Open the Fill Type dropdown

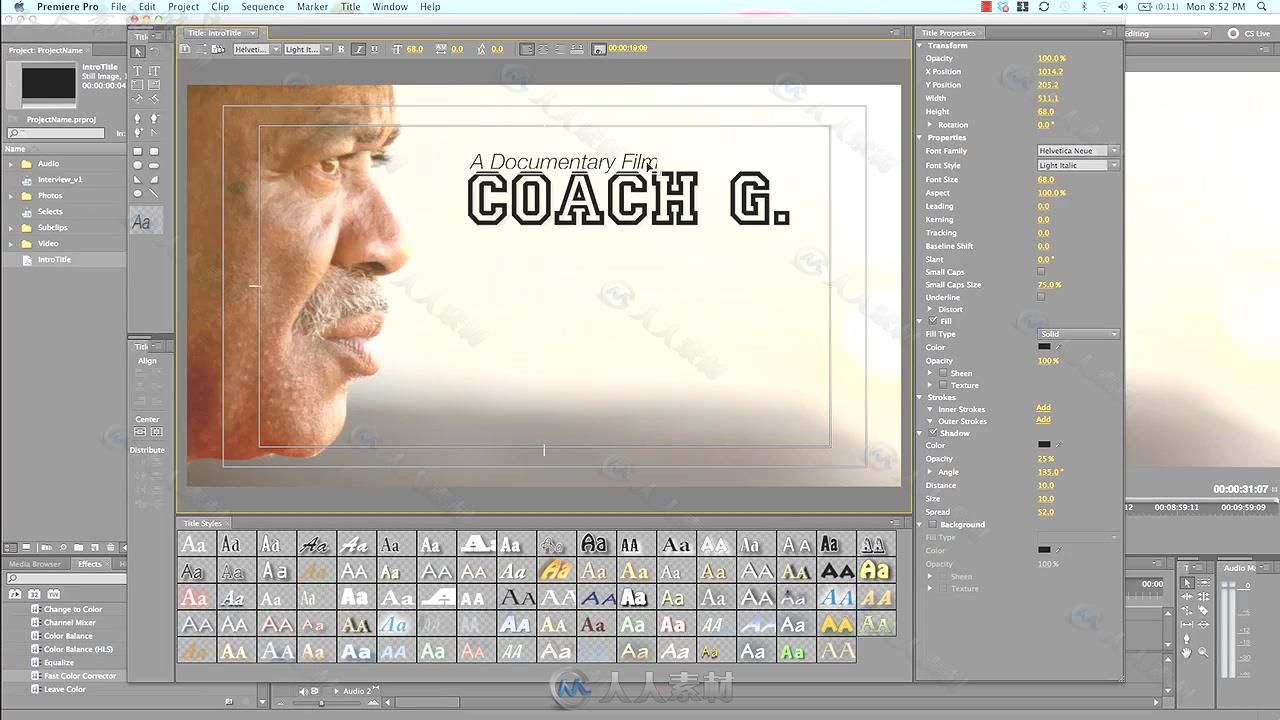click(x=1078, y=334)
